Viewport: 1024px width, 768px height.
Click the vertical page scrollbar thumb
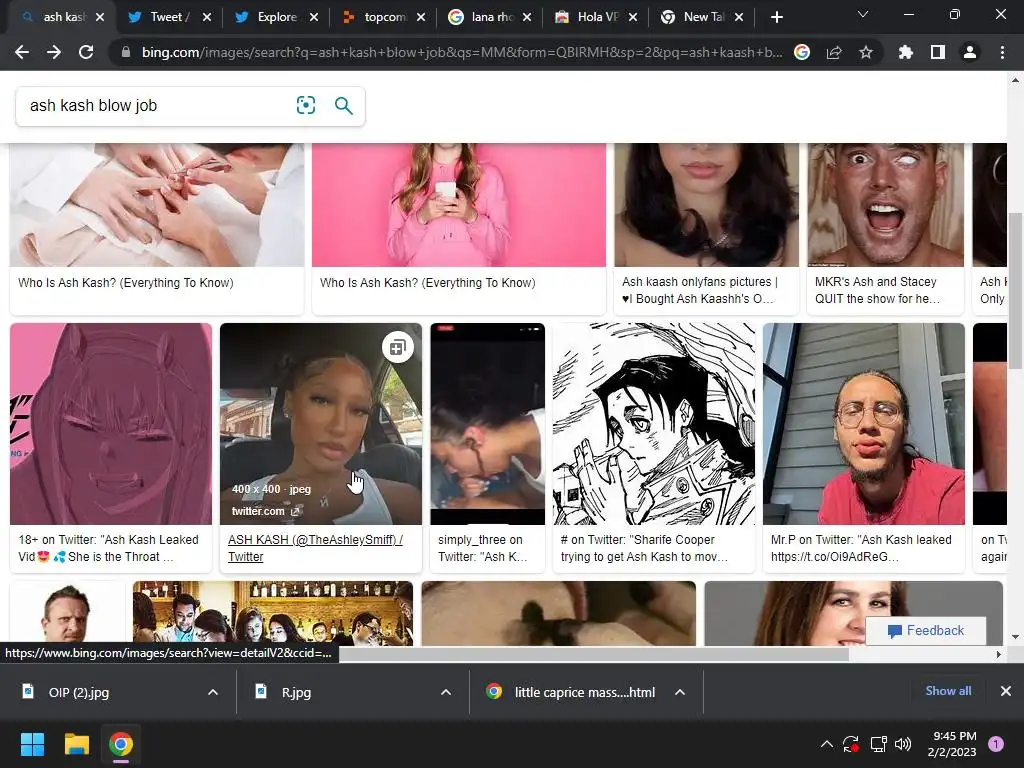[x=1016, y=291]
